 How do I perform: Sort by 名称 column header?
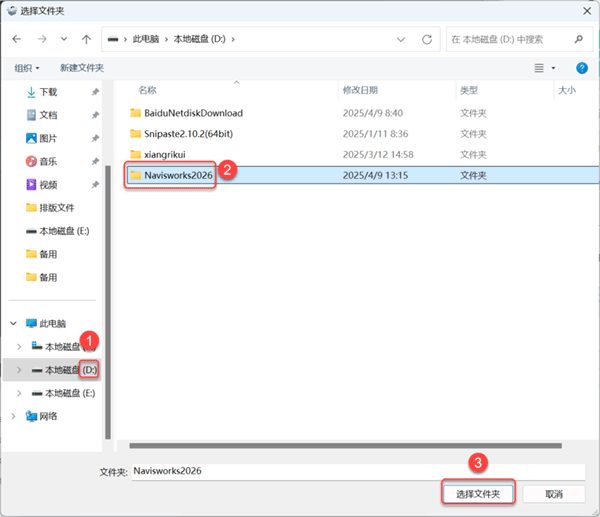[x=147, y=90]
